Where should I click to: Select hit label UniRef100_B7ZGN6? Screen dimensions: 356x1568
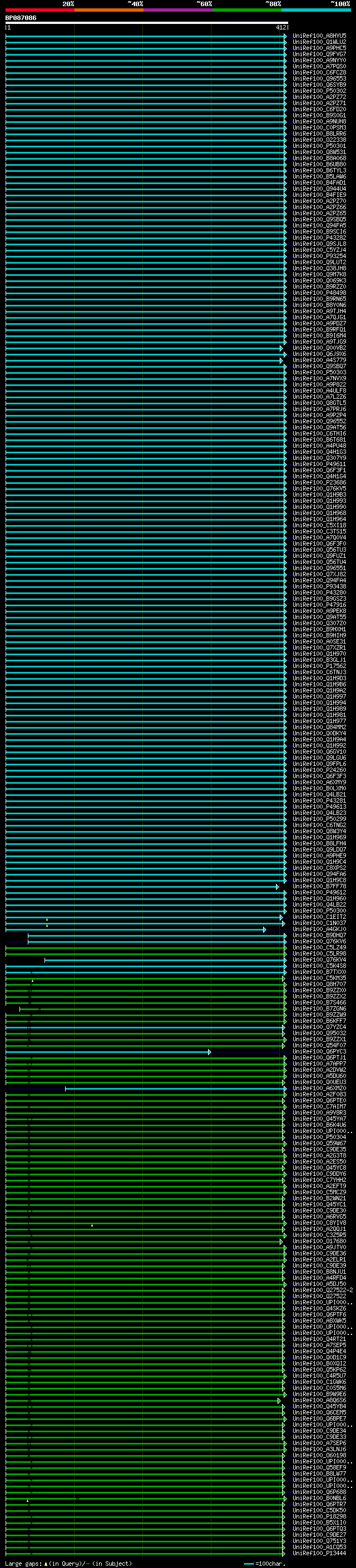tap(319, 1008)
